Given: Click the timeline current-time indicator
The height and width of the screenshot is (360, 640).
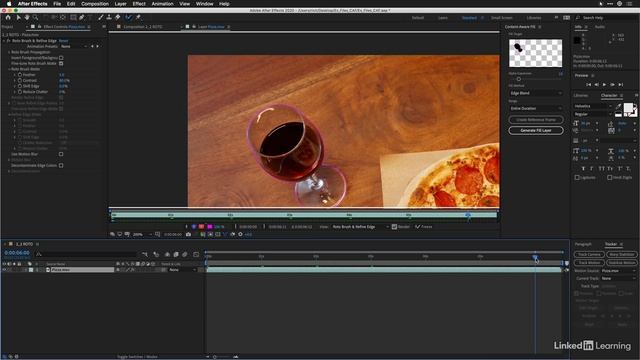Looking at the screenshot, I should (535, 257).
